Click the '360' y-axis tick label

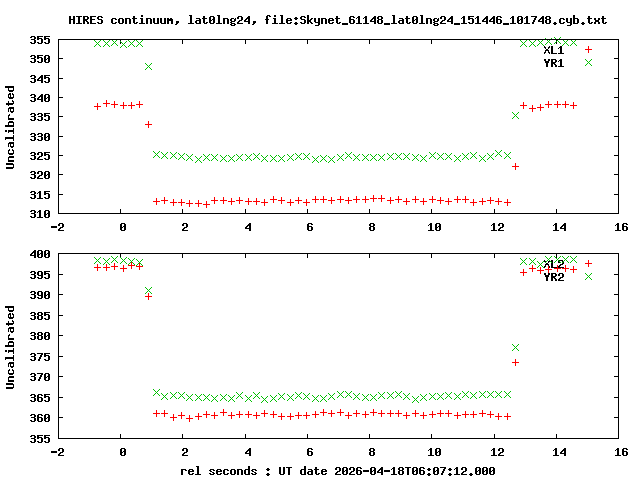[40, 418]
